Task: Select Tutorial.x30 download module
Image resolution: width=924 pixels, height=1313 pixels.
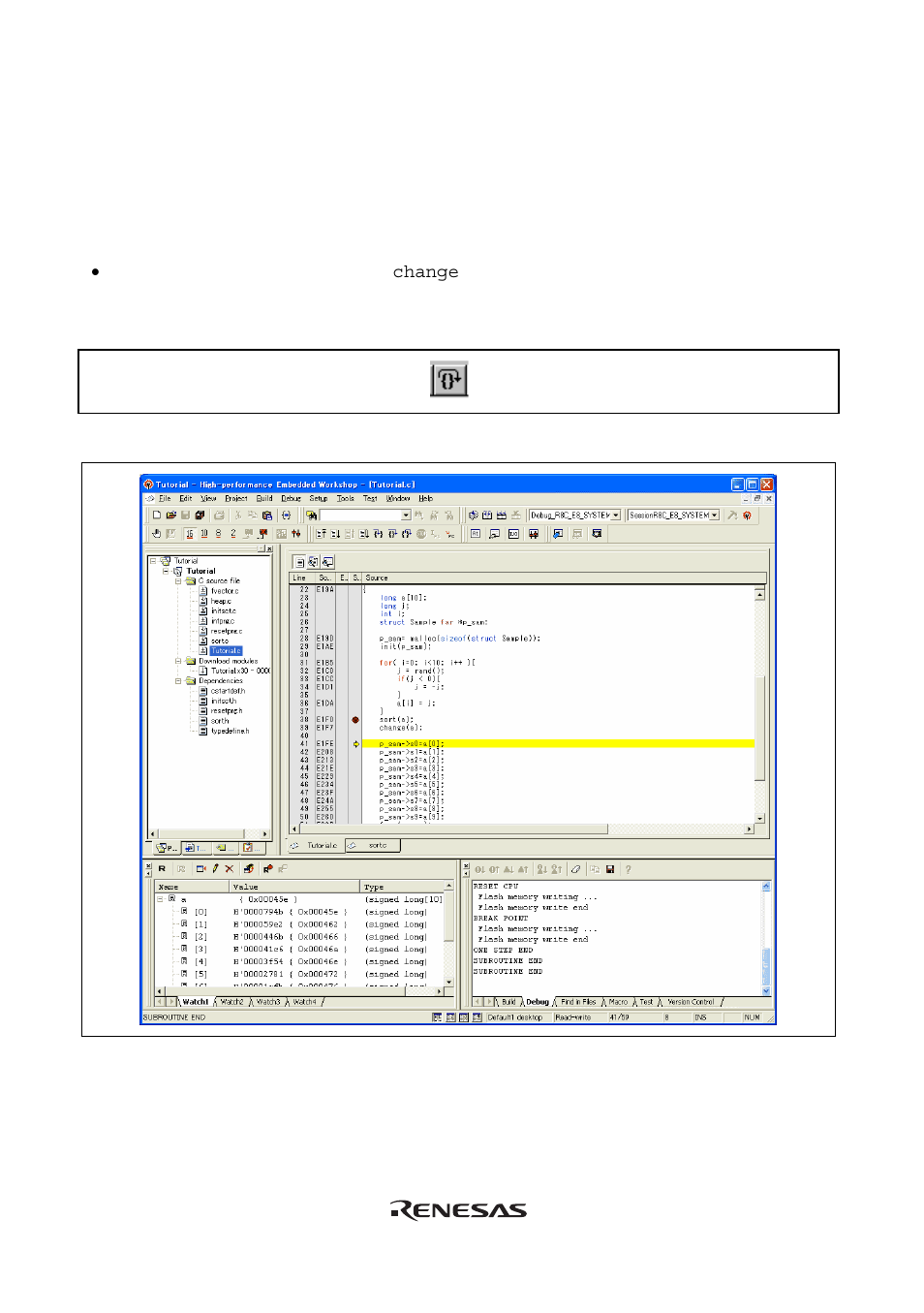Action: [240, 671]
